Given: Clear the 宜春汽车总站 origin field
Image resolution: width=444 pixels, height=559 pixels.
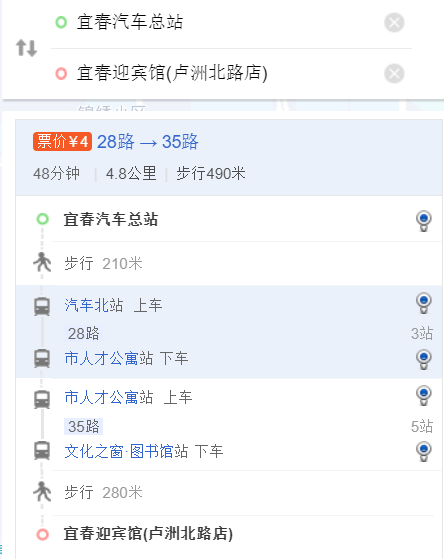Looking at the screenshot, I should pos(394,23).
